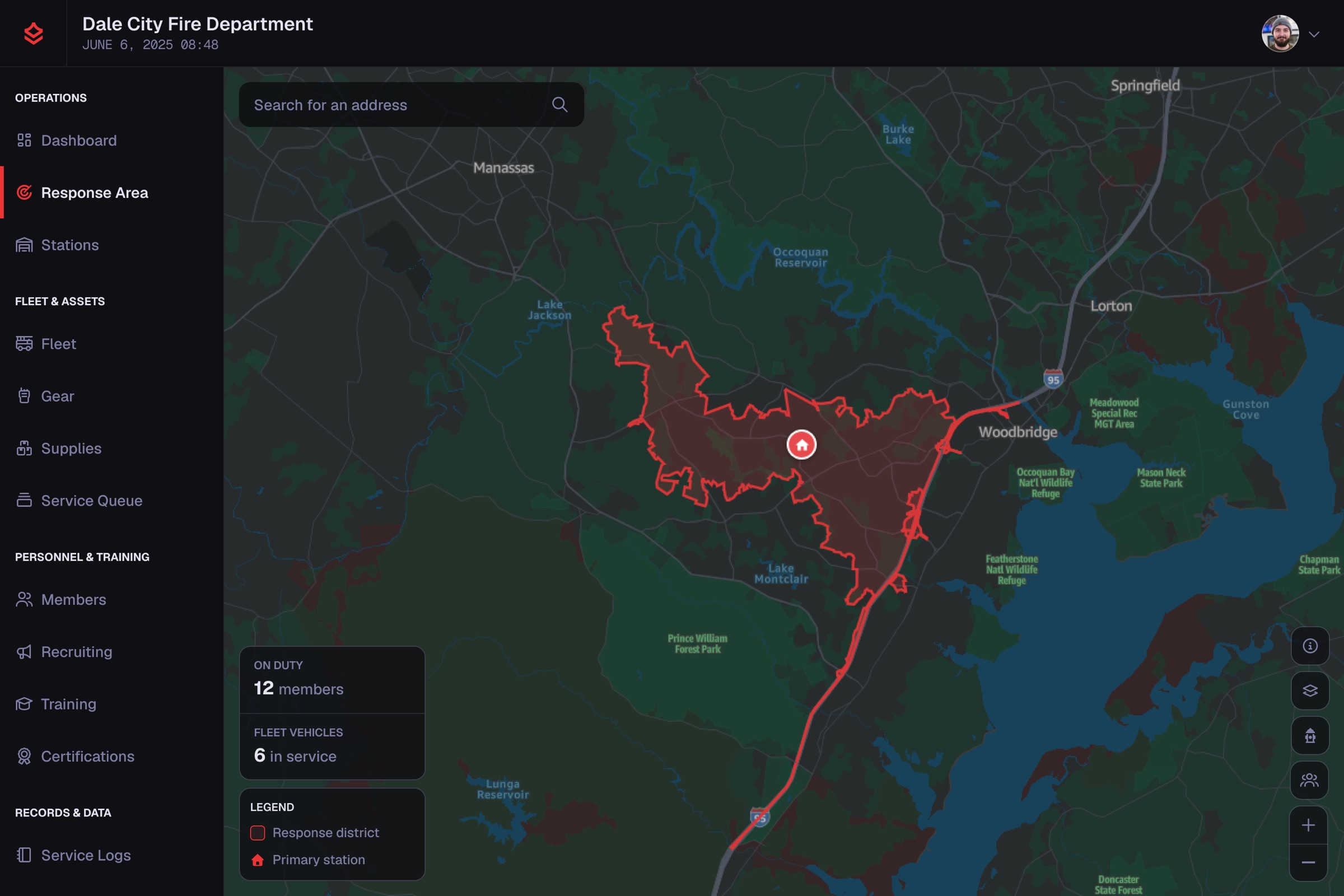This screenshot has width=1344, height=896.
Task: Open the map info button
Action: coord(1310,646)
